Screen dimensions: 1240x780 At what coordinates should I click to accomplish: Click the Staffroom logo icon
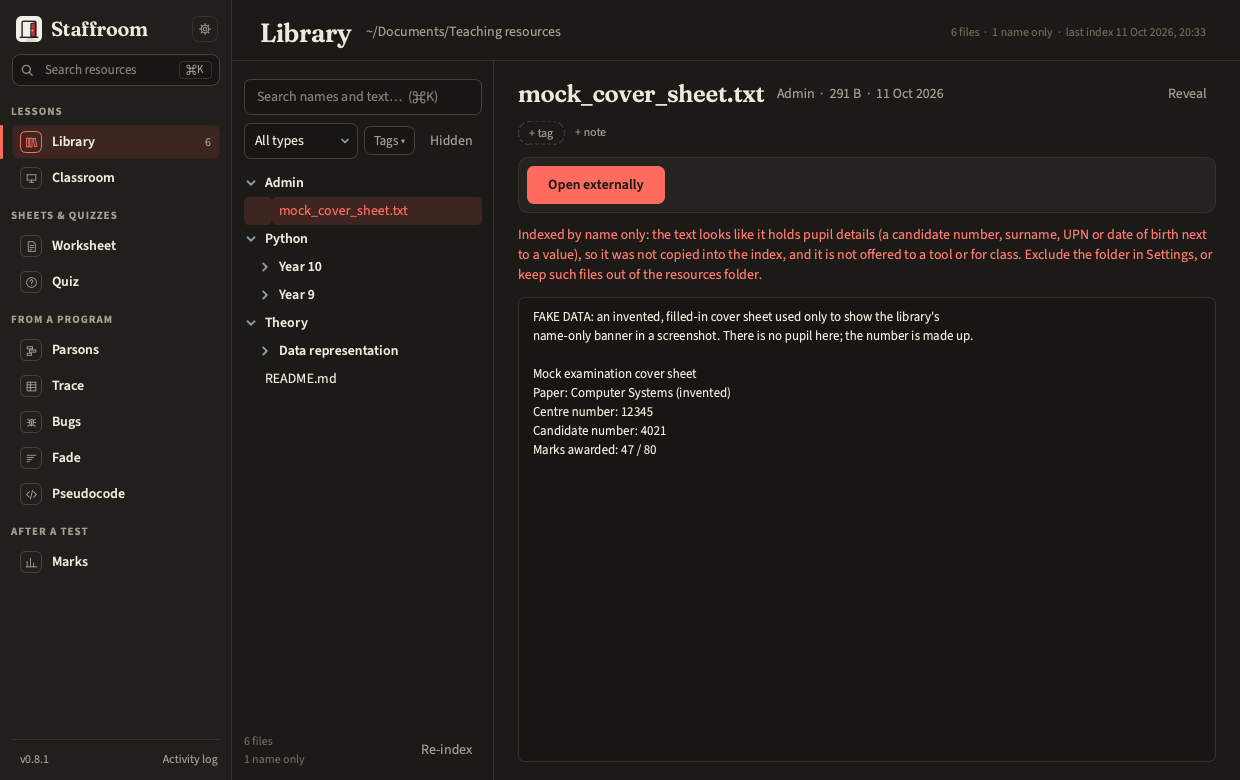point(29,29)
